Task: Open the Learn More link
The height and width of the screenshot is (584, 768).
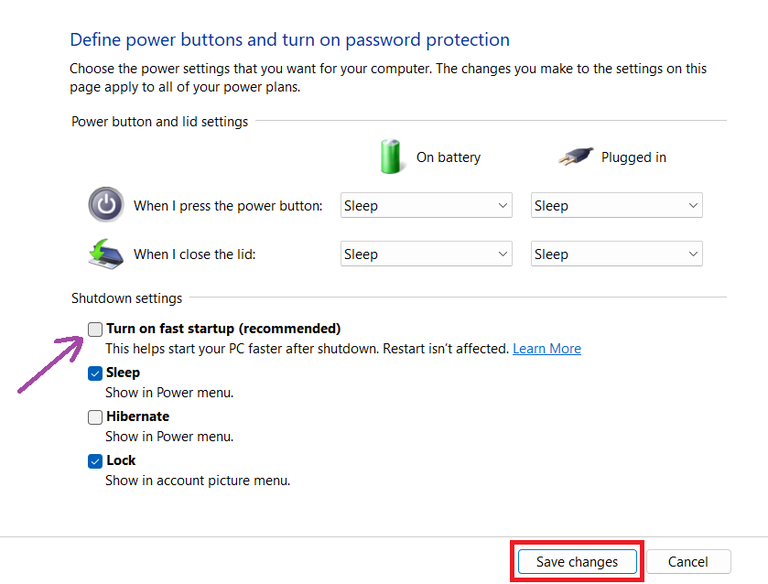Action: [547, 349]
